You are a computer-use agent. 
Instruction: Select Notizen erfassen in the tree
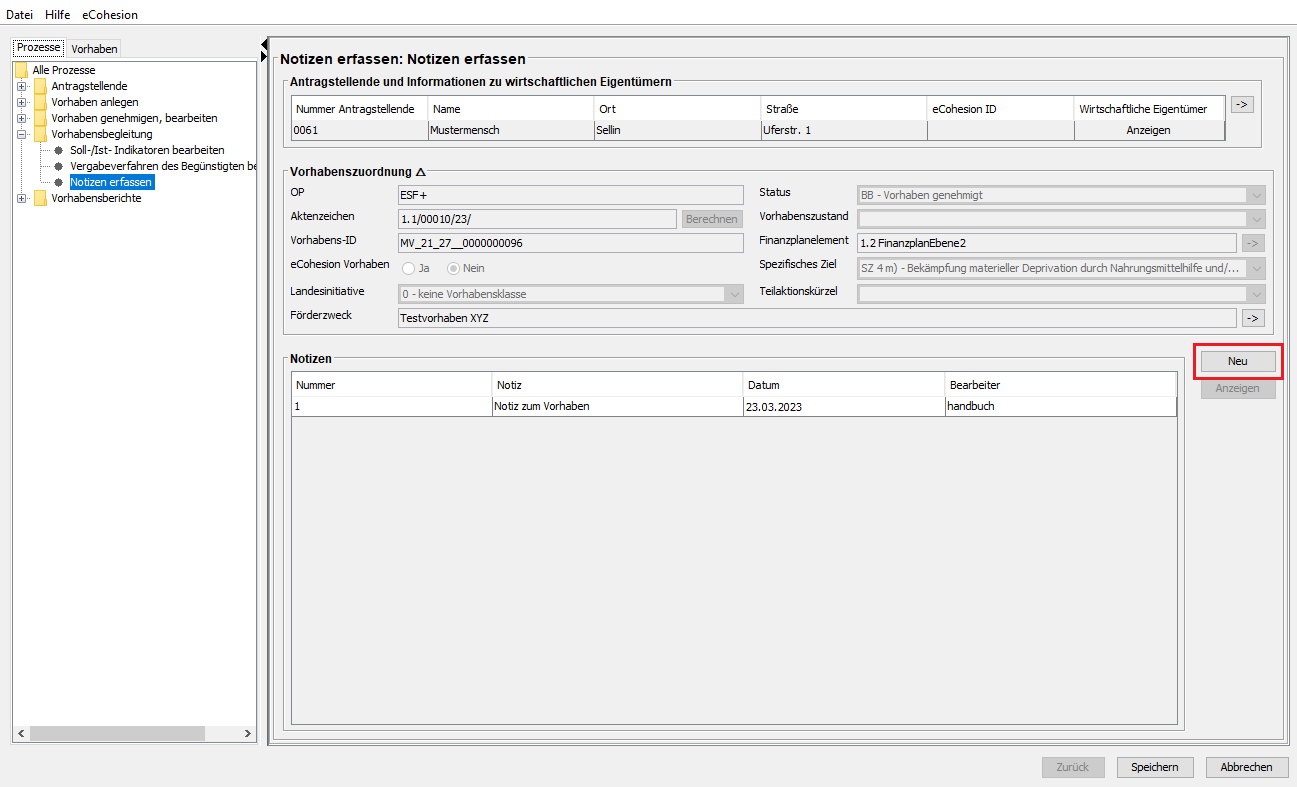click(x=111, y=182)
